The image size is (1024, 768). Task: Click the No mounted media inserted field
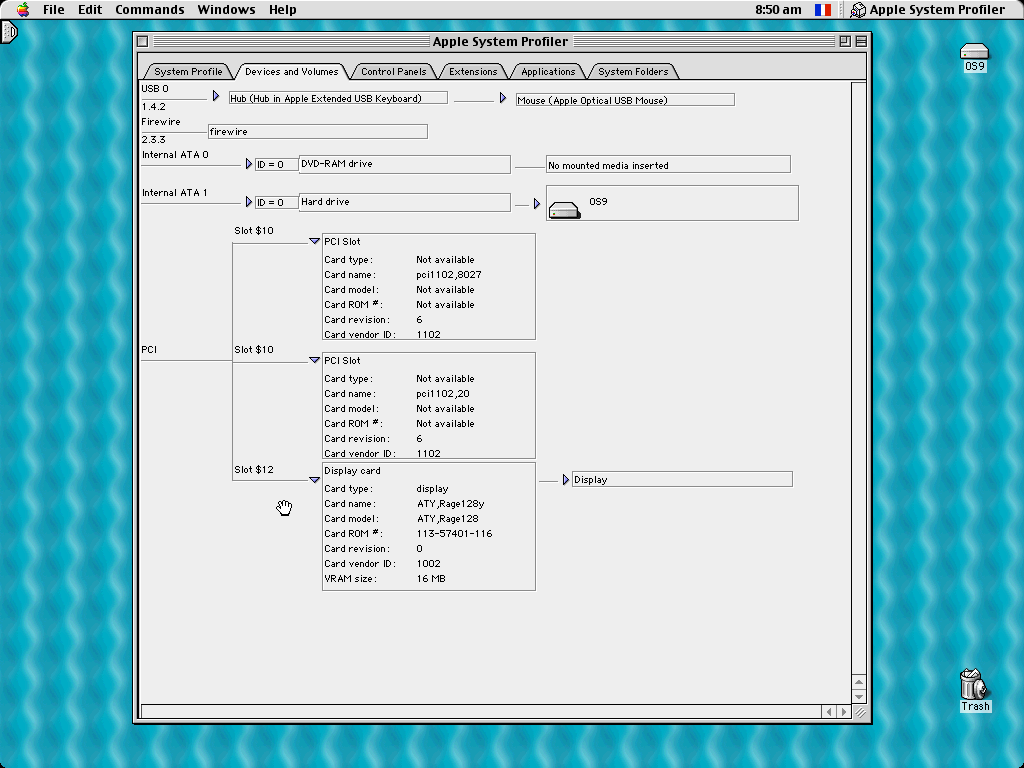pos(668,165)
